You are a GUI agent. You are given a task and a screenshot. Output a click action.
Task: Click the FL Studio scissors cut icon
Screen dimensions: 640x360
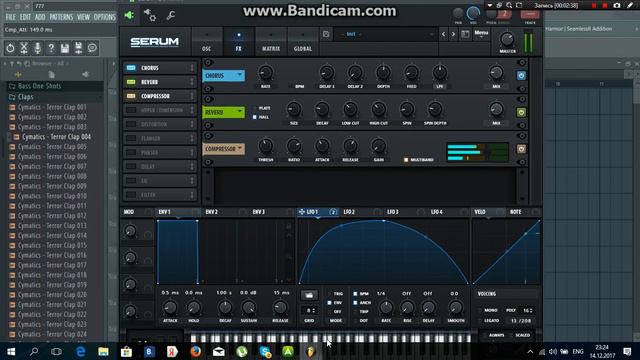(x=24, y=48)
